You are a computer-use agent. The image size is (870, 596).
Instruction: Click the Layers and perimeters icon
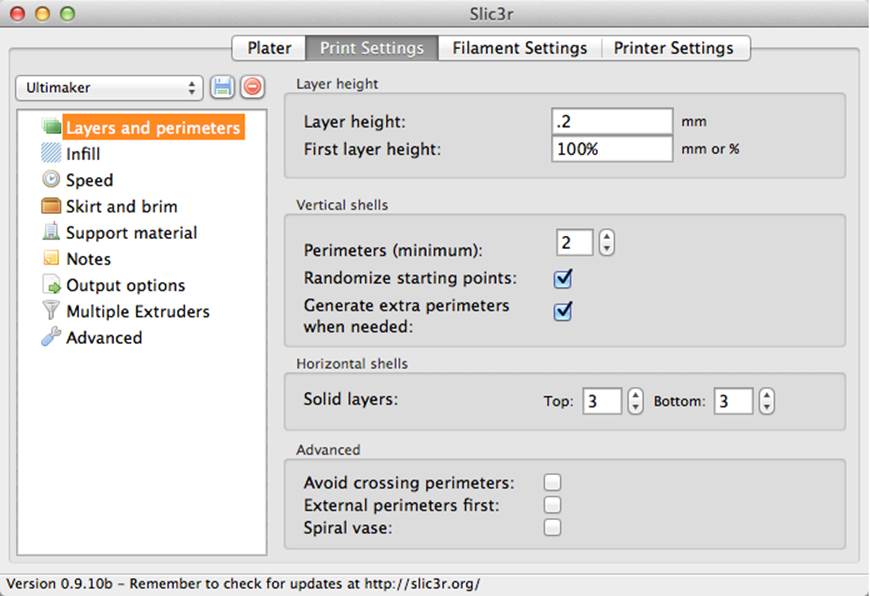tap(52, 127)
